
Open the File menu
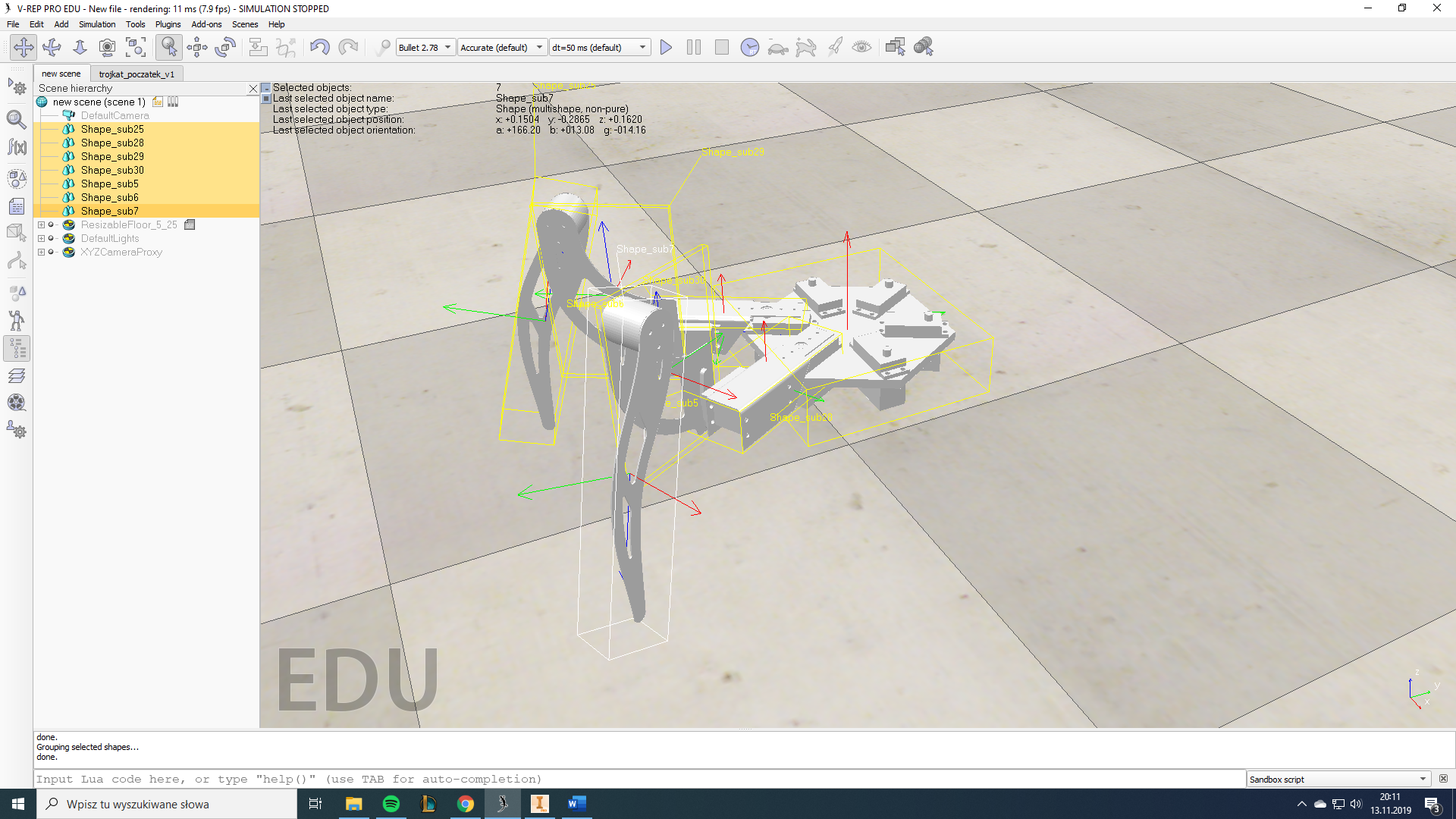13,24
